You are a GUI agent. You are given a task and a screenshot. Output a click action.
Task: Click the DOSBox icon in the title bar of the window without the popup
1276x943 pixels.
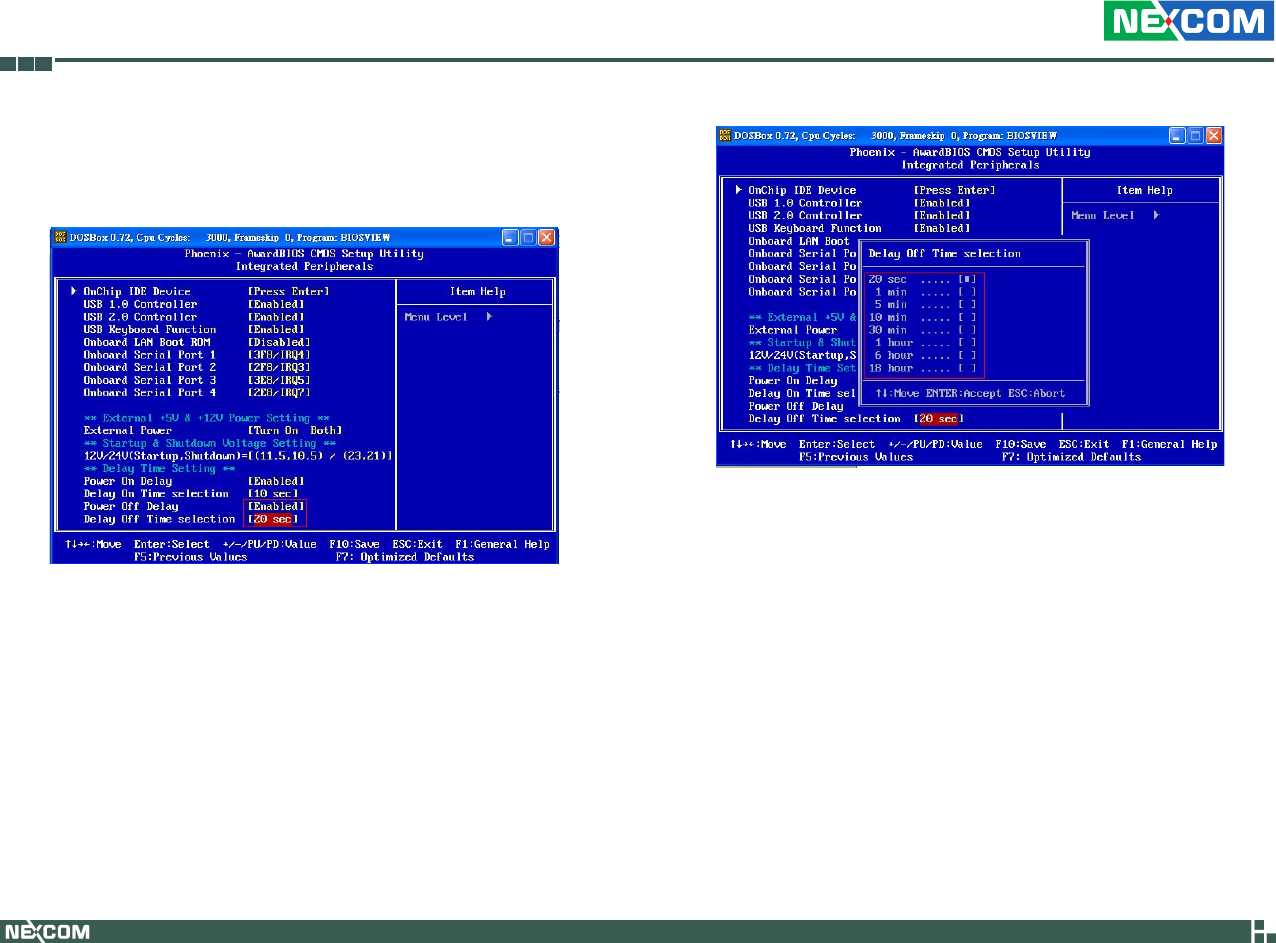(59, 238)
